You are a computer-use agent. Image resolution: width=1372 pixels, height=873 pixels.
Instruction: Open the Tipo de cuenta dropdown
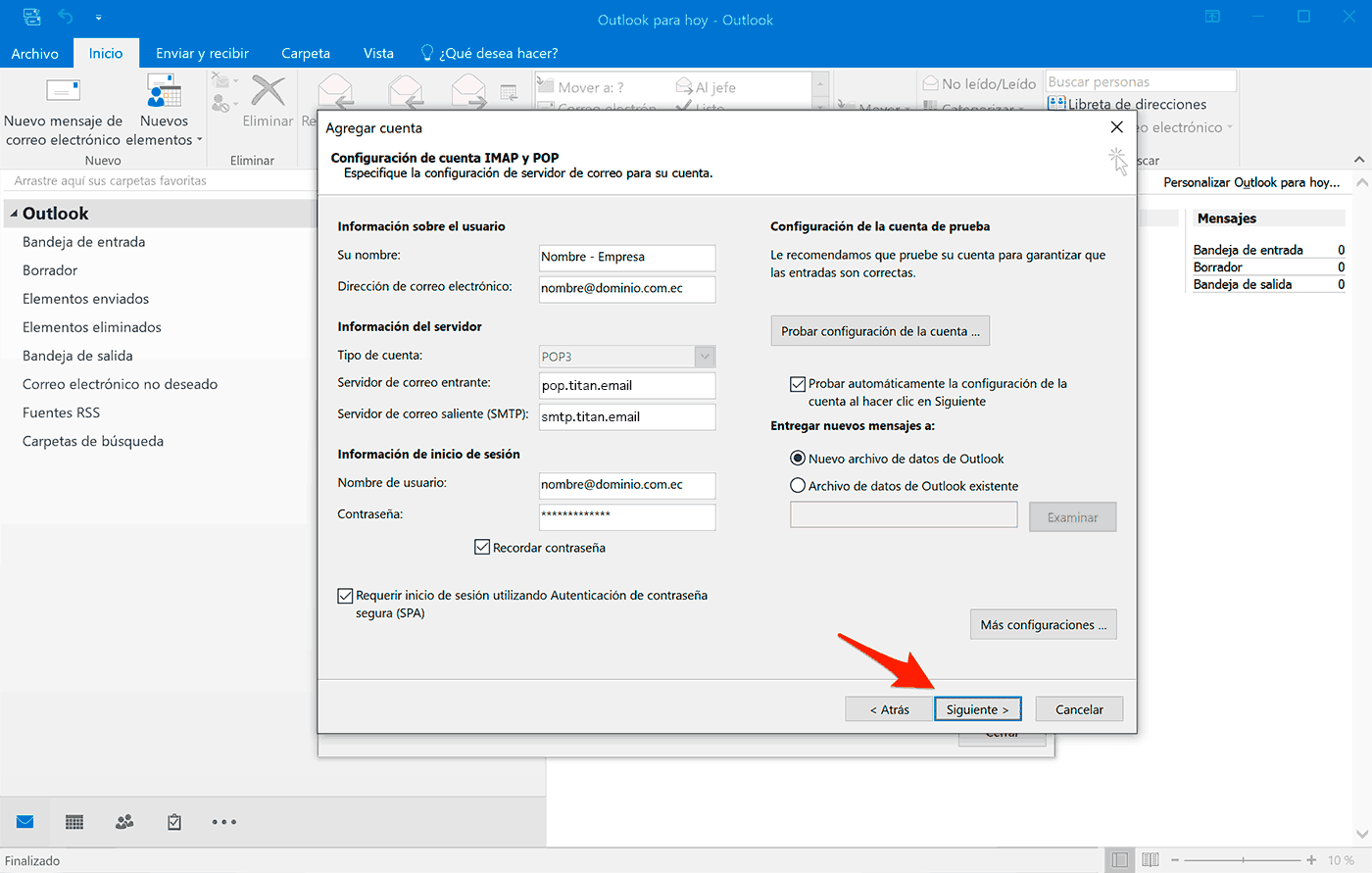(705, 356)
